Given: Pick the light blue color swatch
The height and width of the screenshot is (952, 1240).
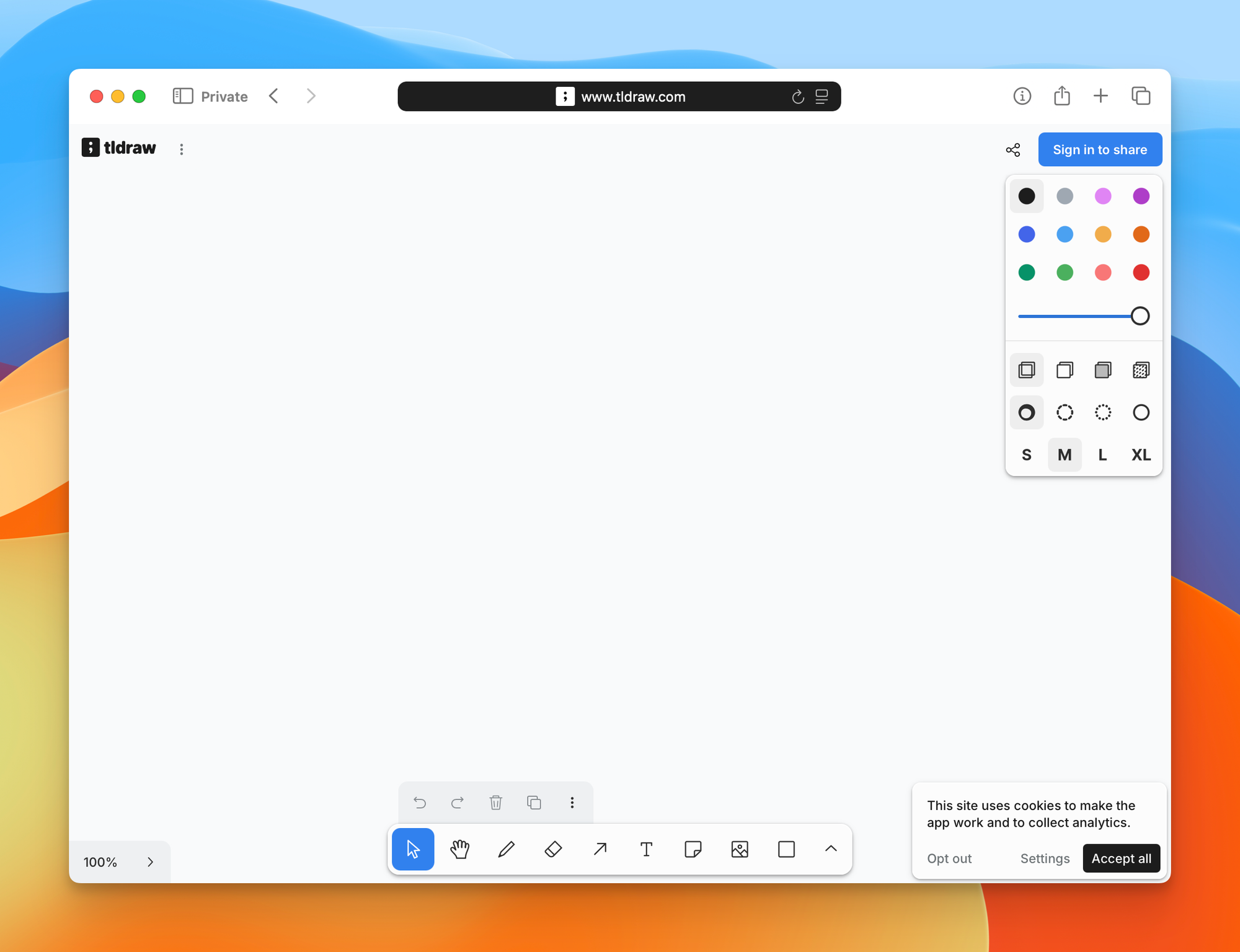Looking at the screenshot, I should pos(1065,234).
